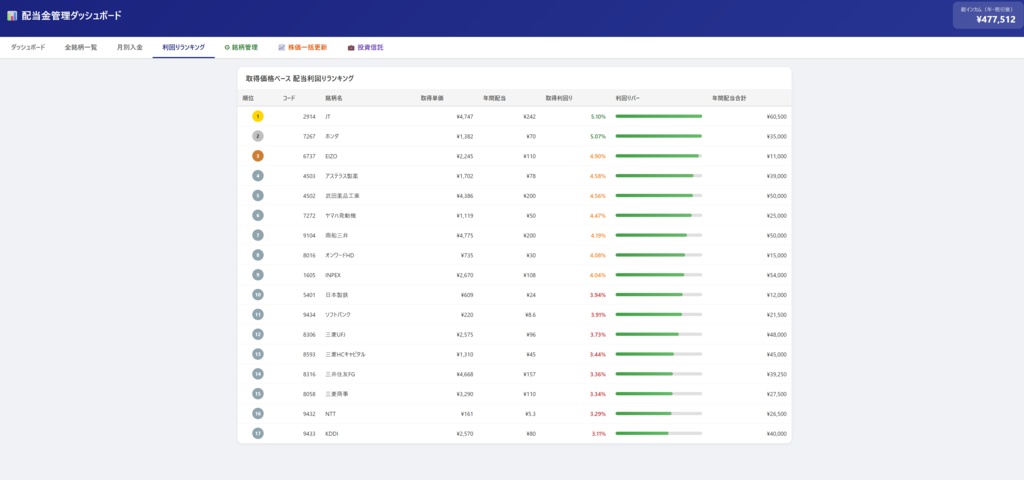Screen dimensions: 1024x480
Task: Click the 銘柄名 column header
Action: pos(334,98)
